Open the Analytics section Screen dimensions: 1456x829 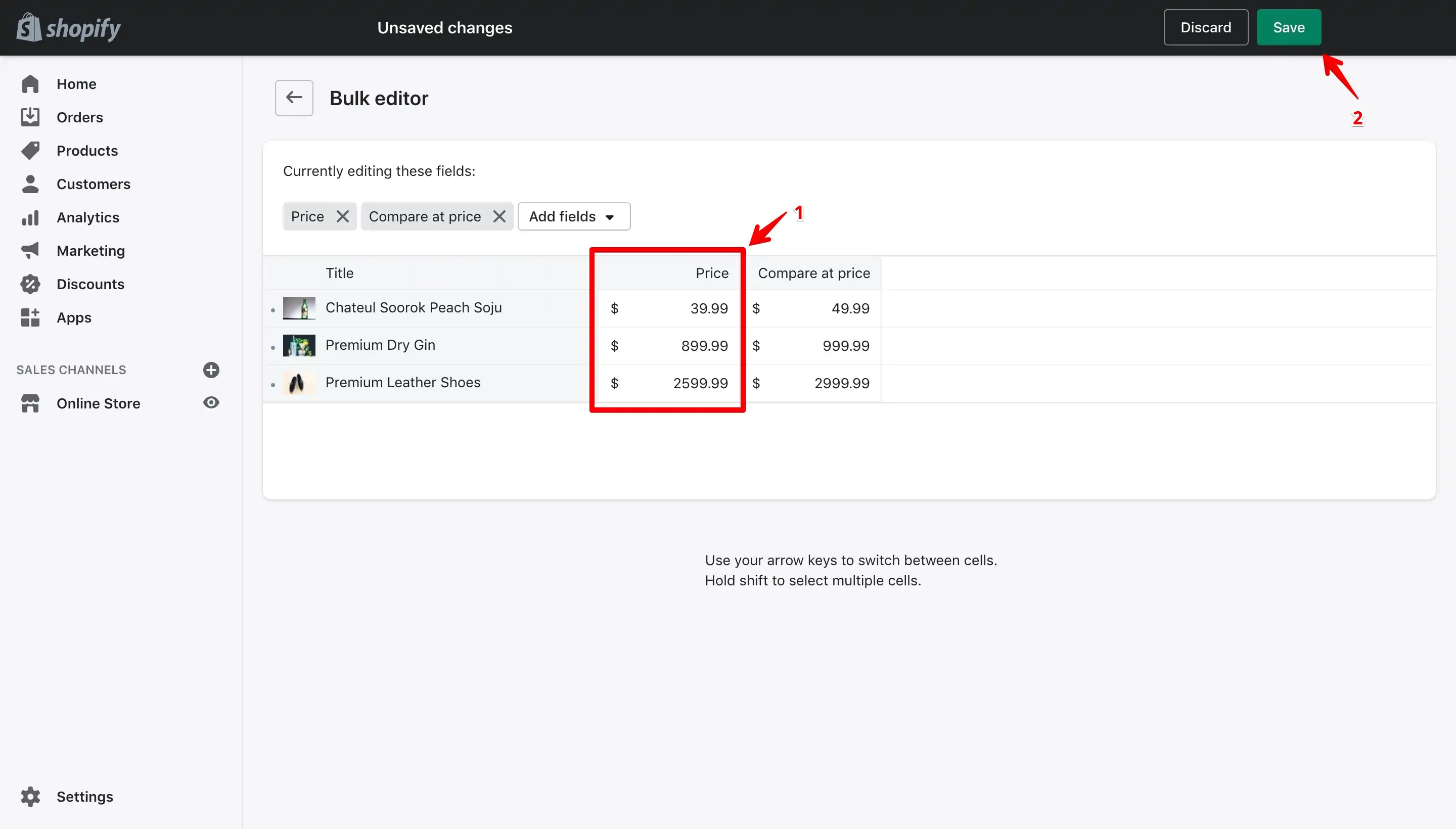[87, 217]
